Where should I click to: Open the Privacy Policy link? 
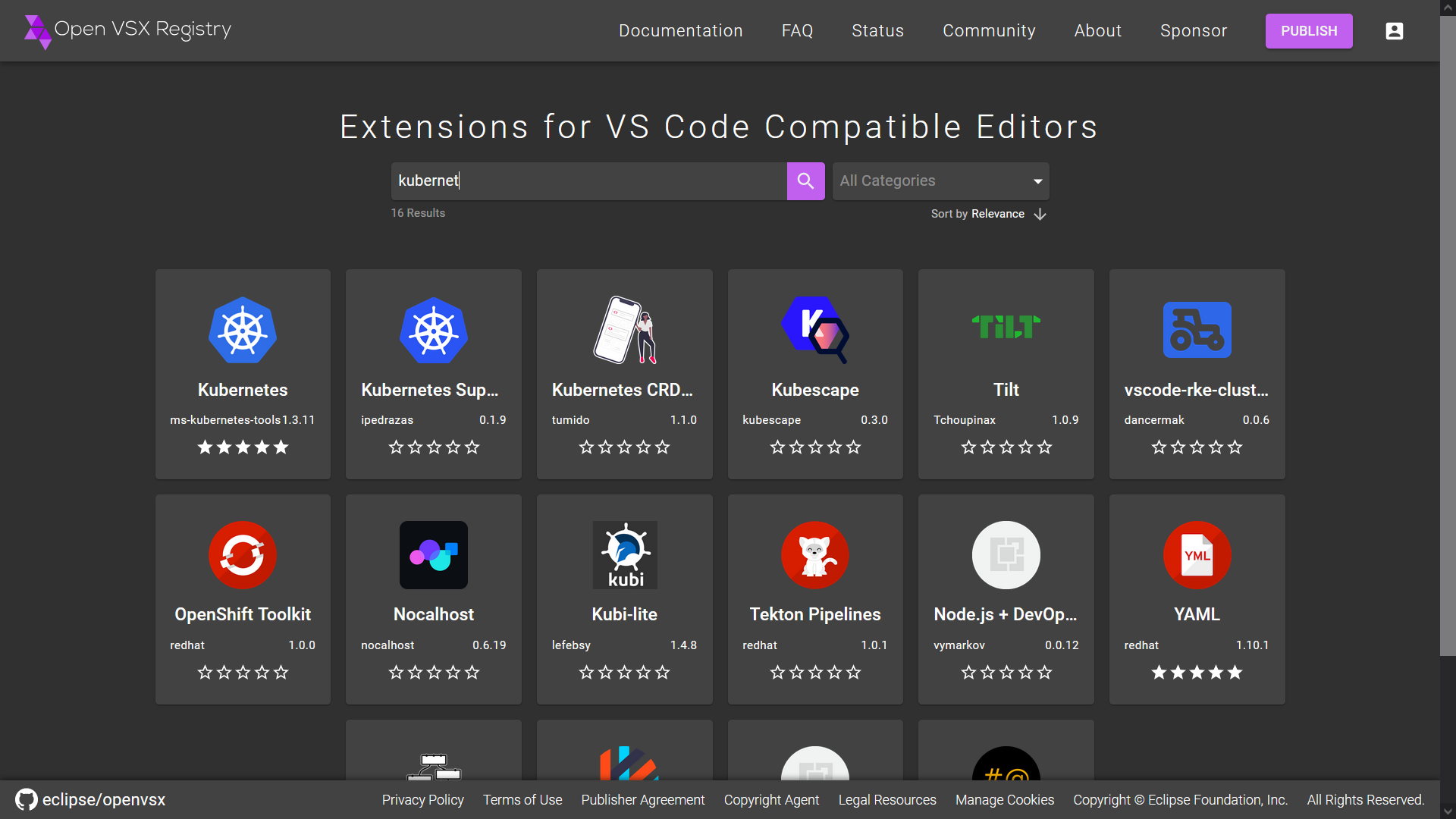click(422, 800)
